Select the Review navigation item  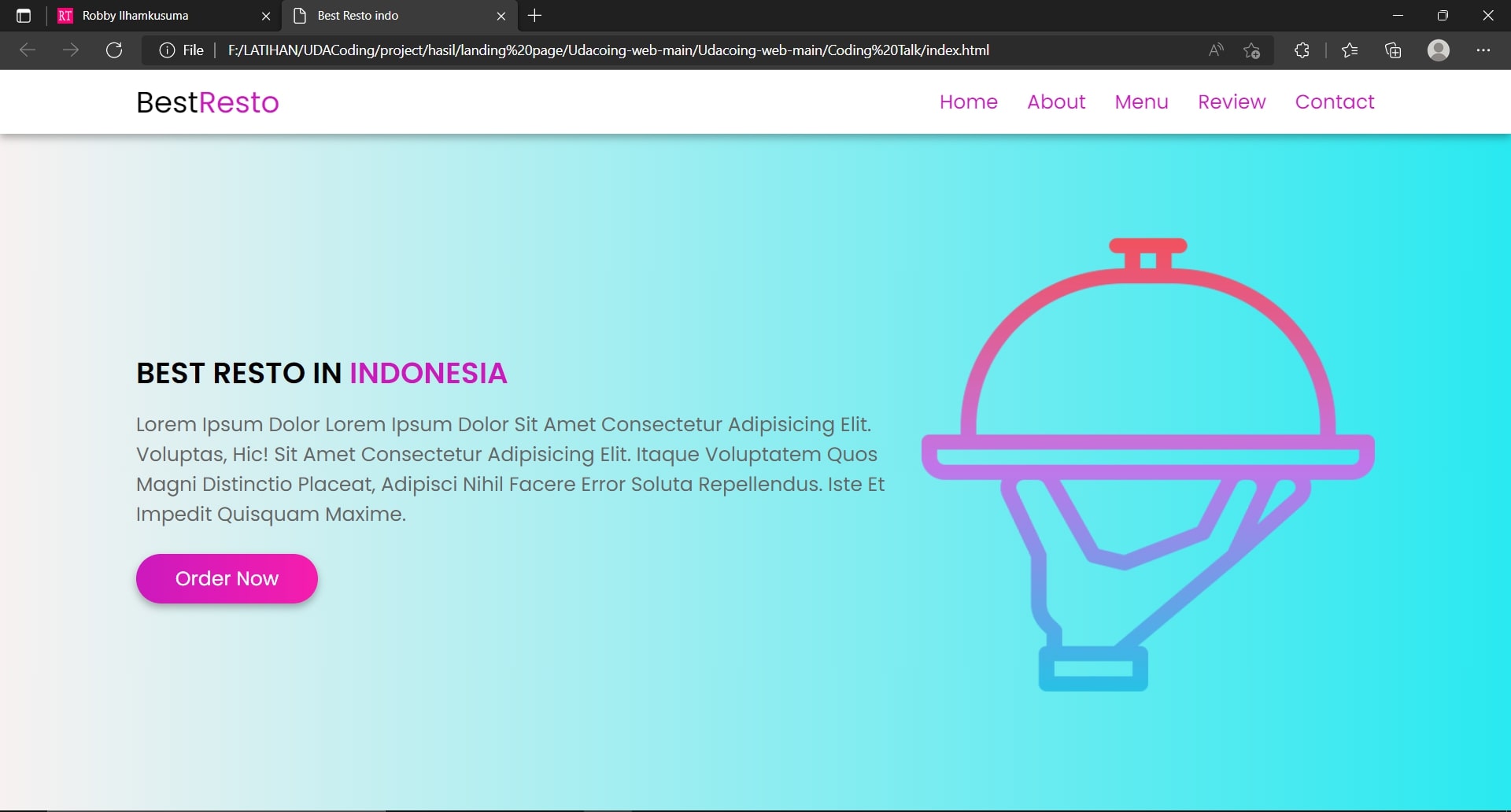pos(1231,101)
